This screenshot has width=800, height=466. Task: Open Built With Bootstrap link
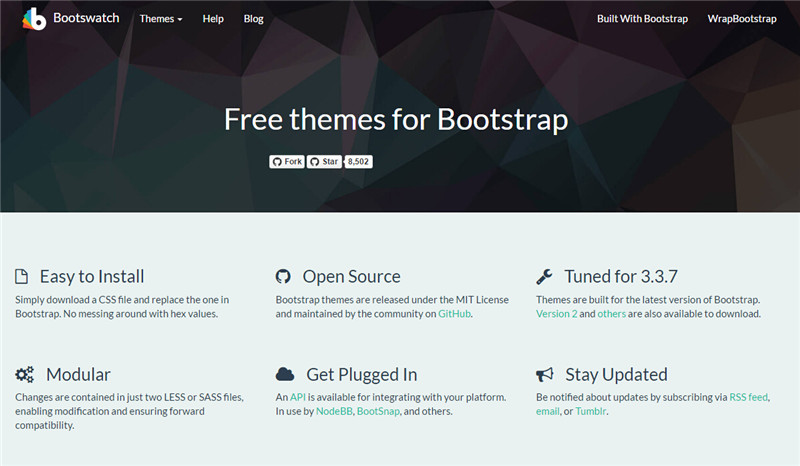[640, 19]
